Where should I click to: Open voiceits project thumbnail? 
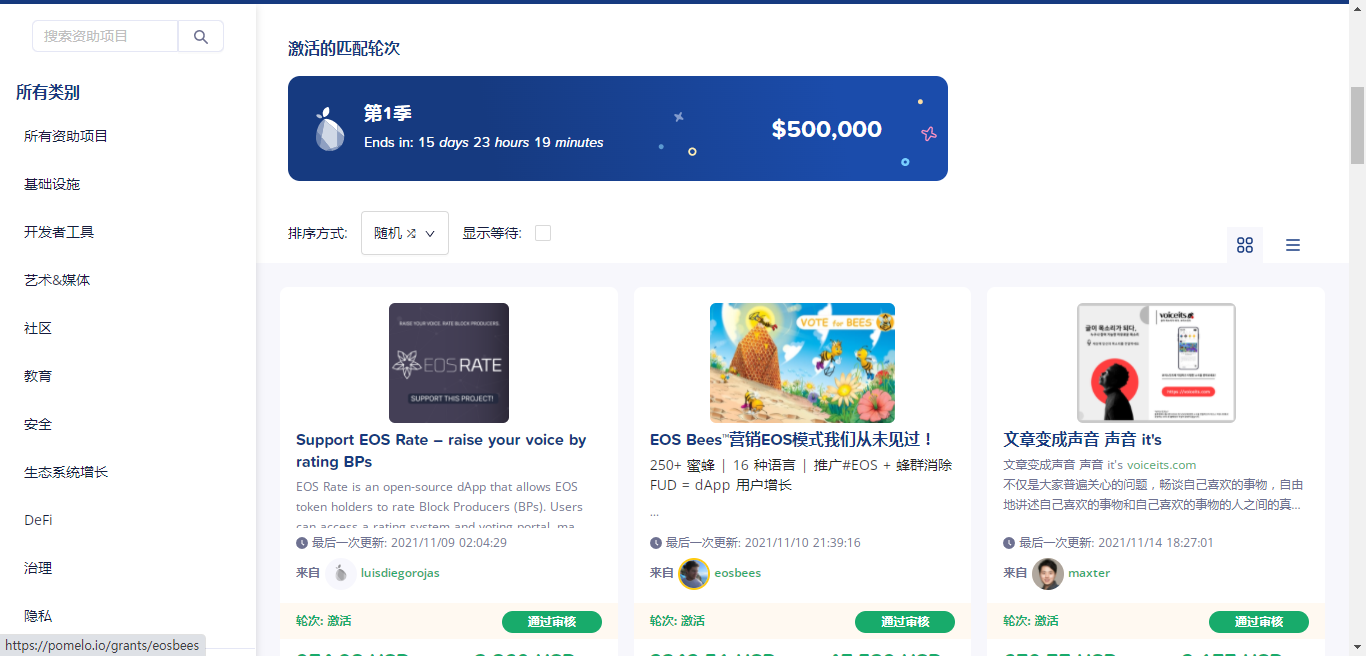click(1156, 363)
